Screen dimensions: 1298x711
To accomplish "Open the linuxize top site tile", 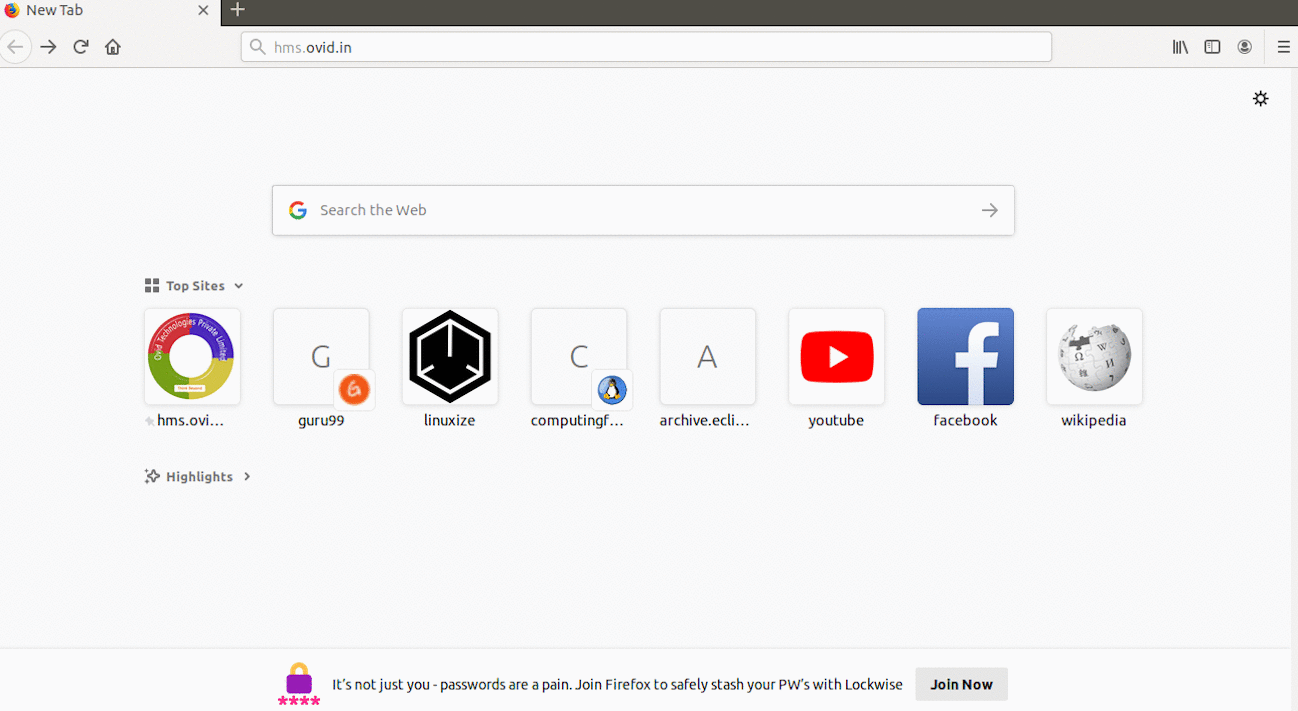I will (x=450, y=356).
